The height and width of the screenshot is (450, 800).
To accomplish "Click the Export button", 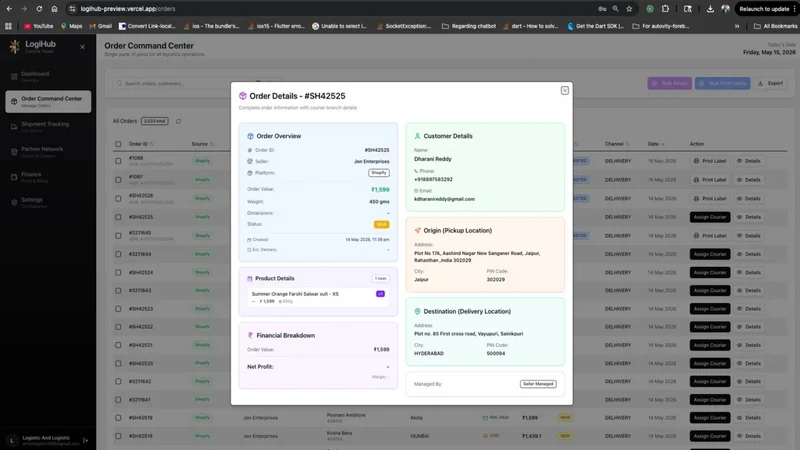I will [x=770, y=83].
